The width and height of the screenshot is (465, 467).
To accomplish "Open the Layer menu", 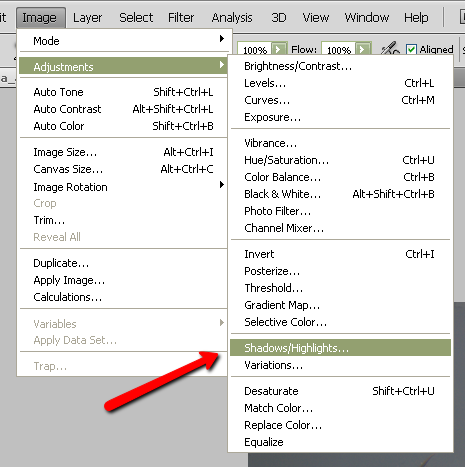I will pos(87,18).
